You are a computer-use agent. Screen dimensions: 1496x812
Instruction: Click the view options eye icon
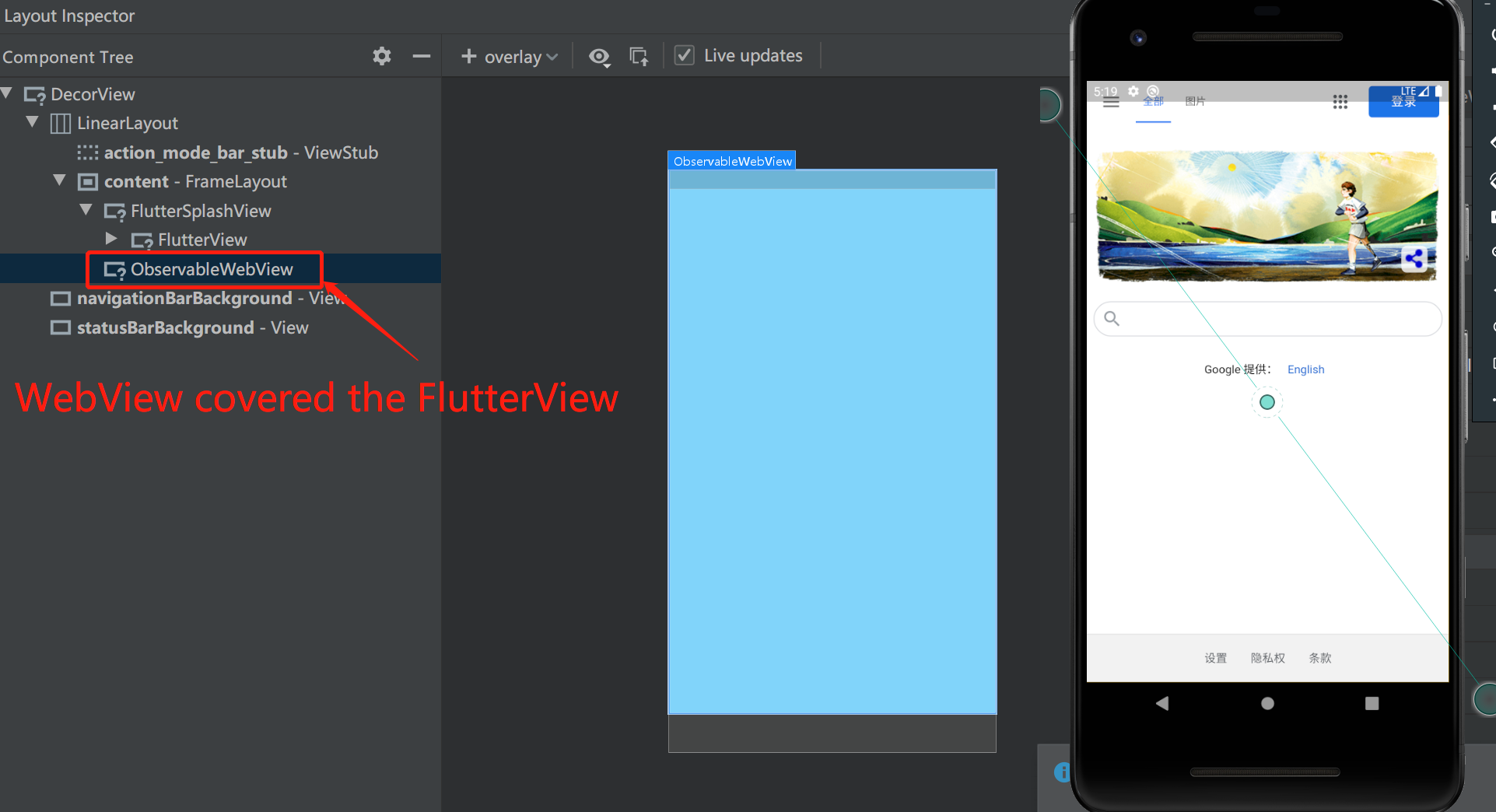coord(599,56)
